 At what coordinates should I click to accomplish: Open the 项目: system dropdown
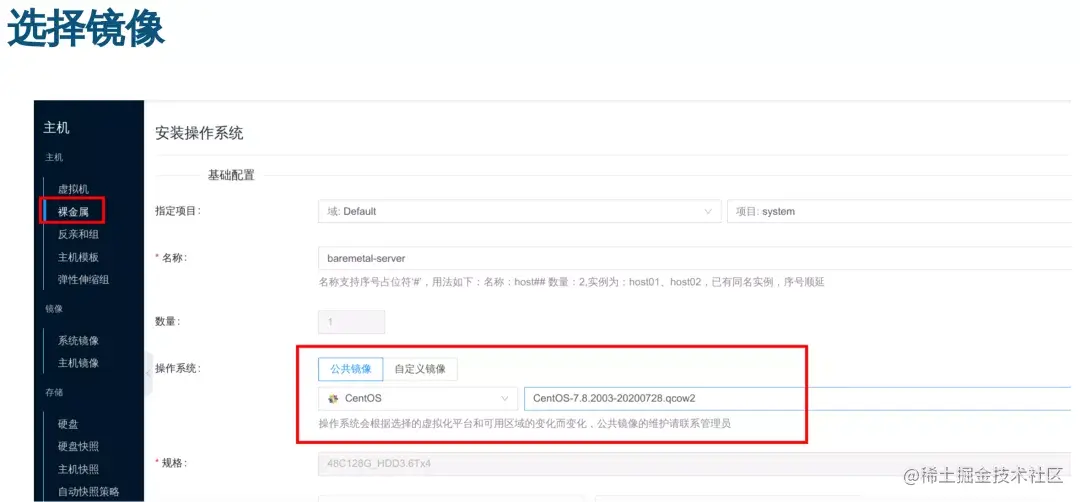[899, 211]
